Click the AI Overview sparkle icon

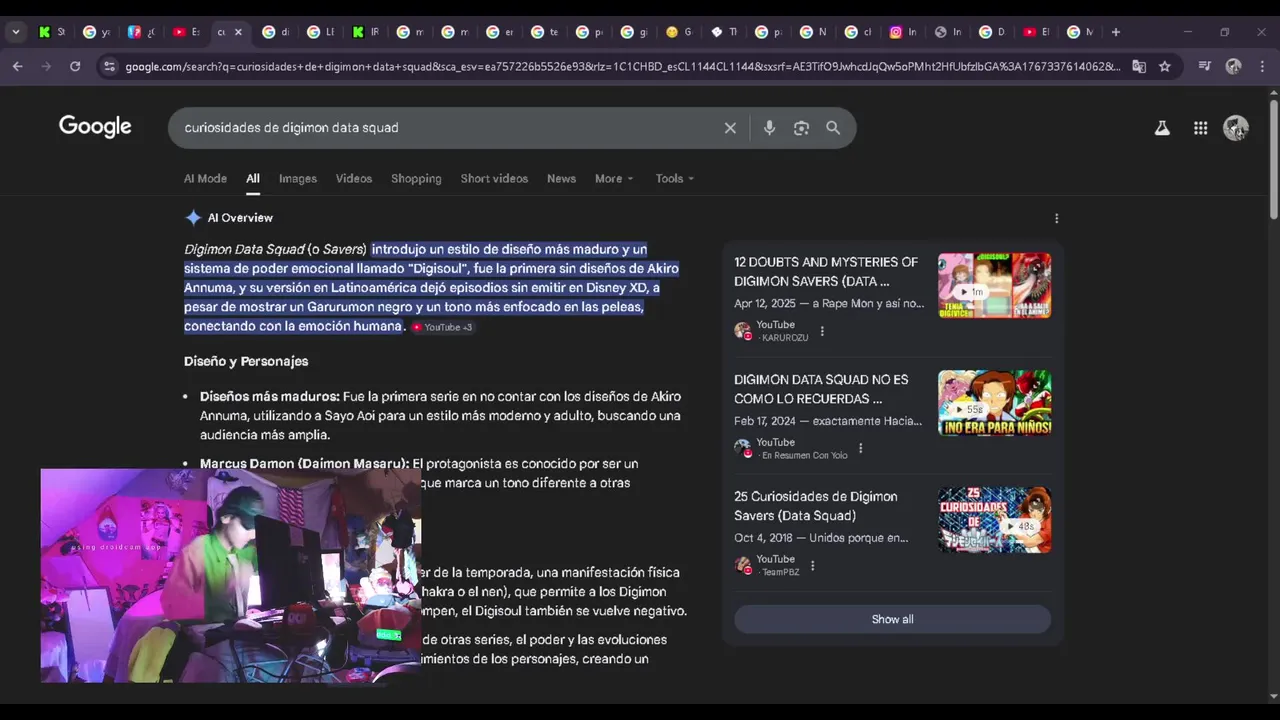[193, 218]
